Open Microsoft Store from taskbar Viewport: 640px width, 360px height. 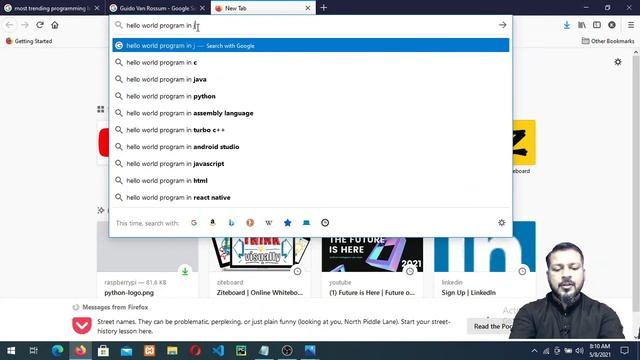click(103, 351)
